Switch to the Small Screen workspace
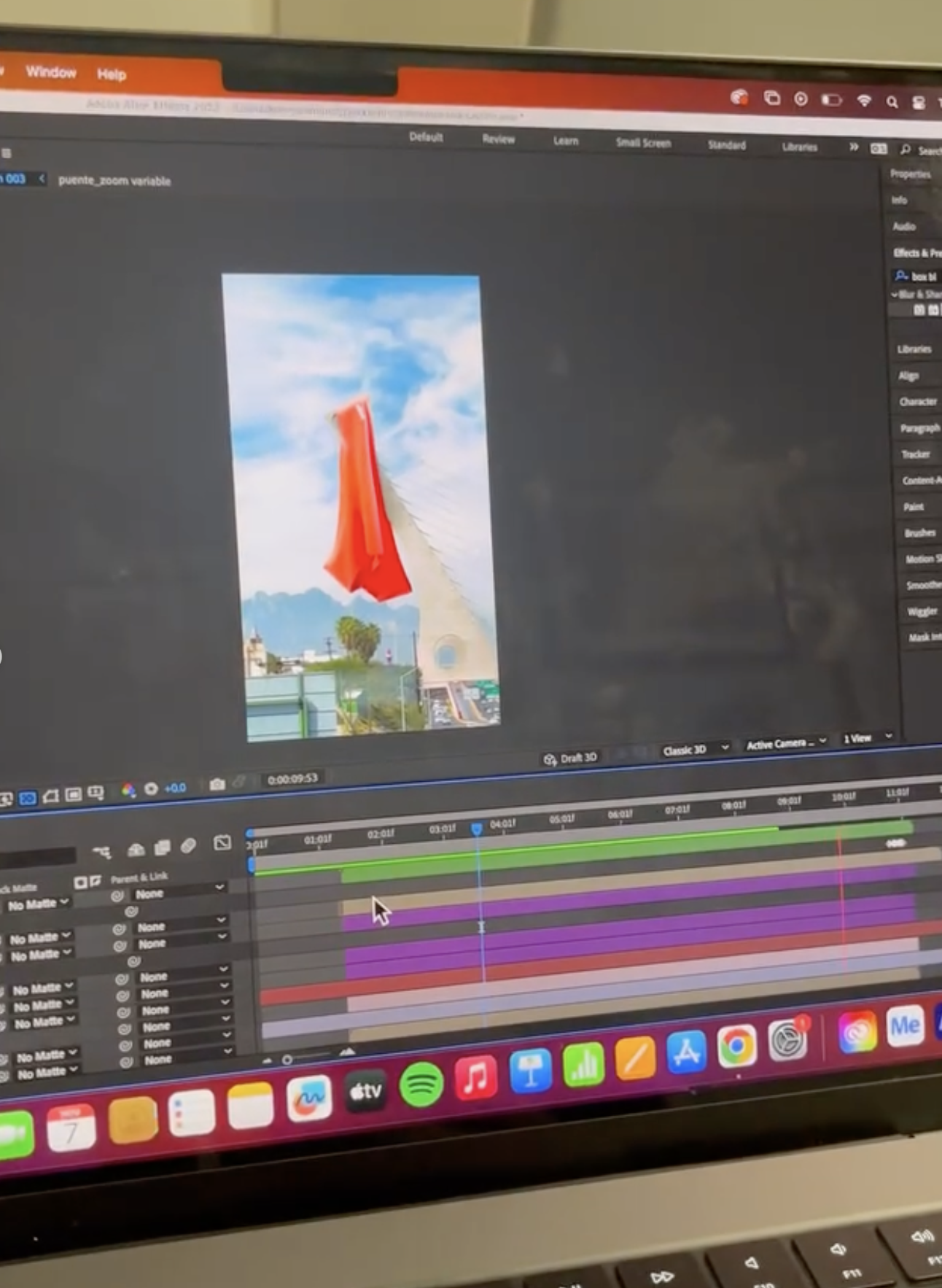942x1288 pixels. [643, 143]
